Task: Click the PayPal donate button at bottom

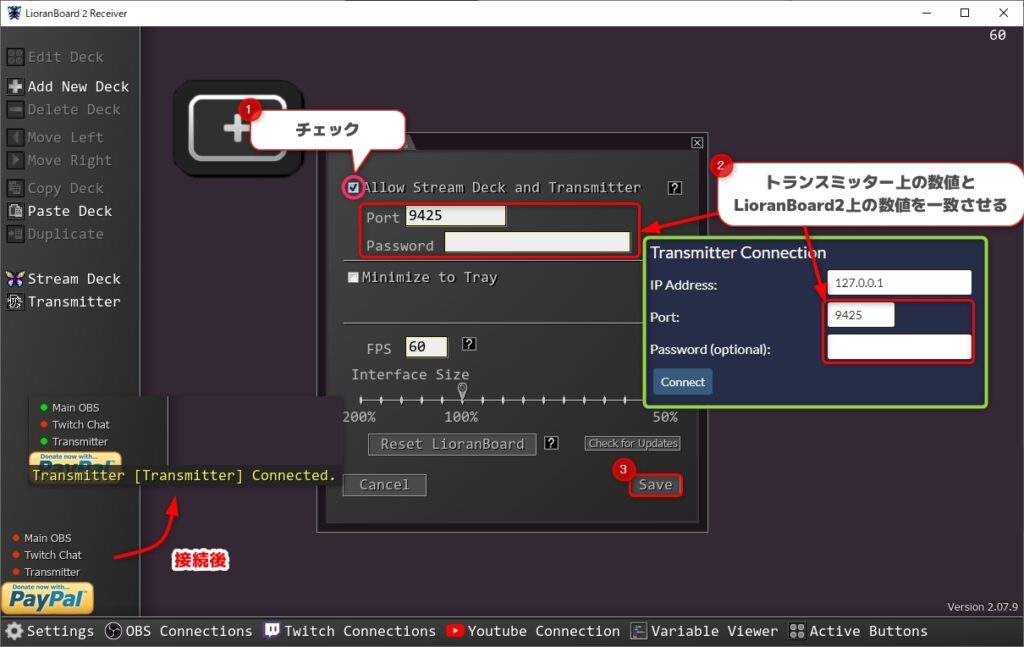Action: pyautogui.click(x=47, y=599)
